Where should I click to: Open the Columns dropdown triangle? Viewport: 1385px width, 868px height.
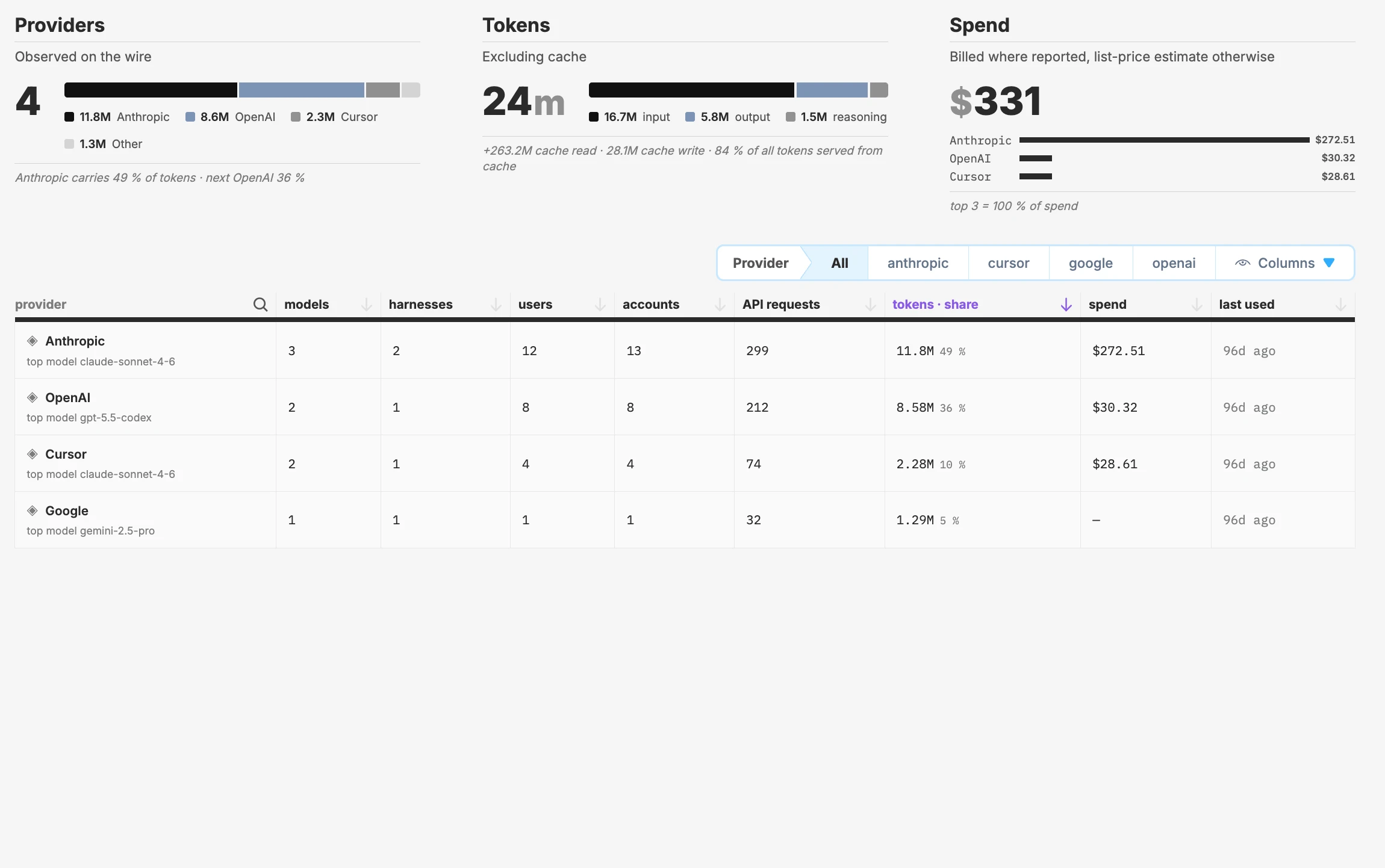[1329, 263]
